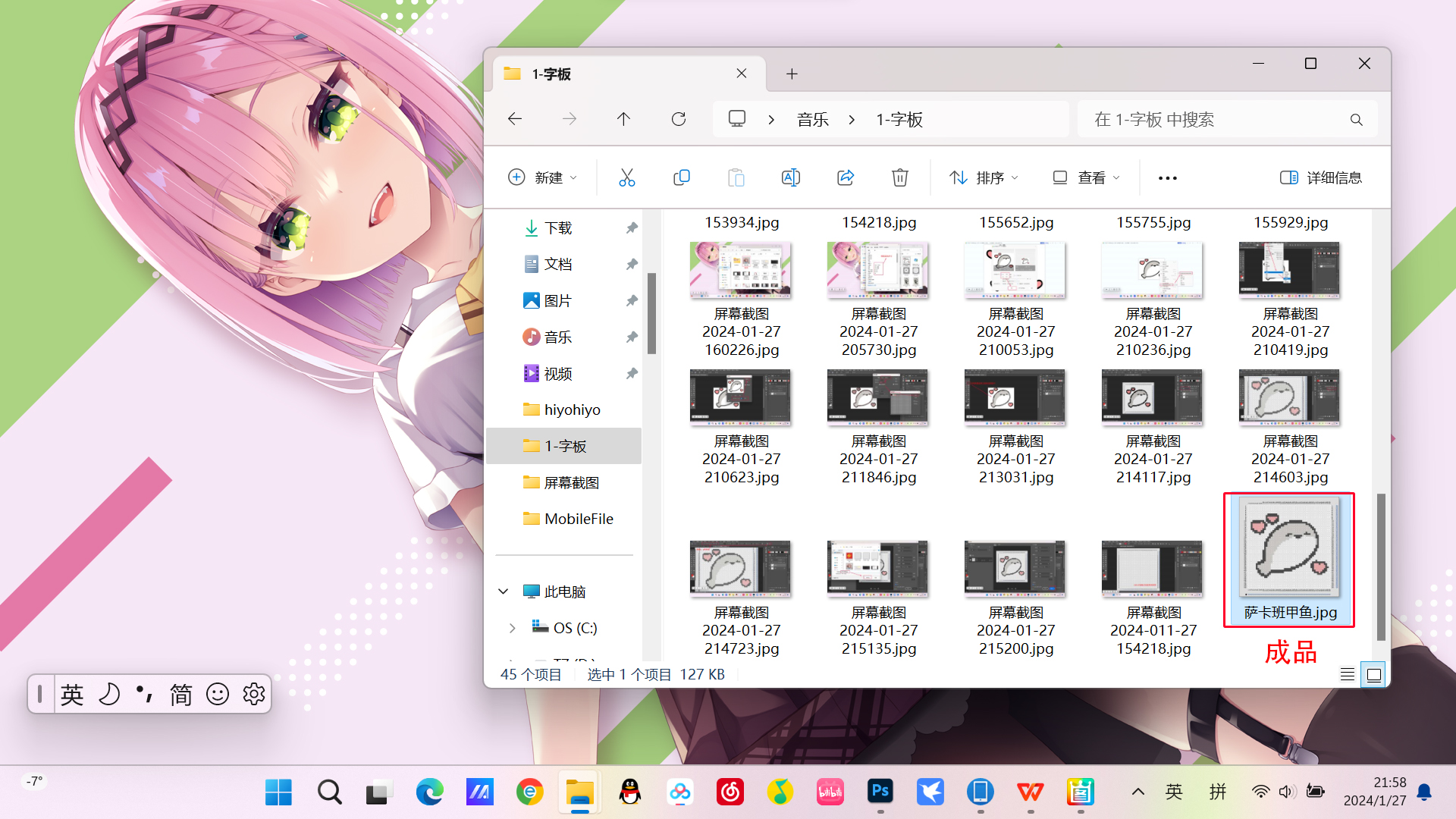Show hidden tray icons chevron

1137,792
